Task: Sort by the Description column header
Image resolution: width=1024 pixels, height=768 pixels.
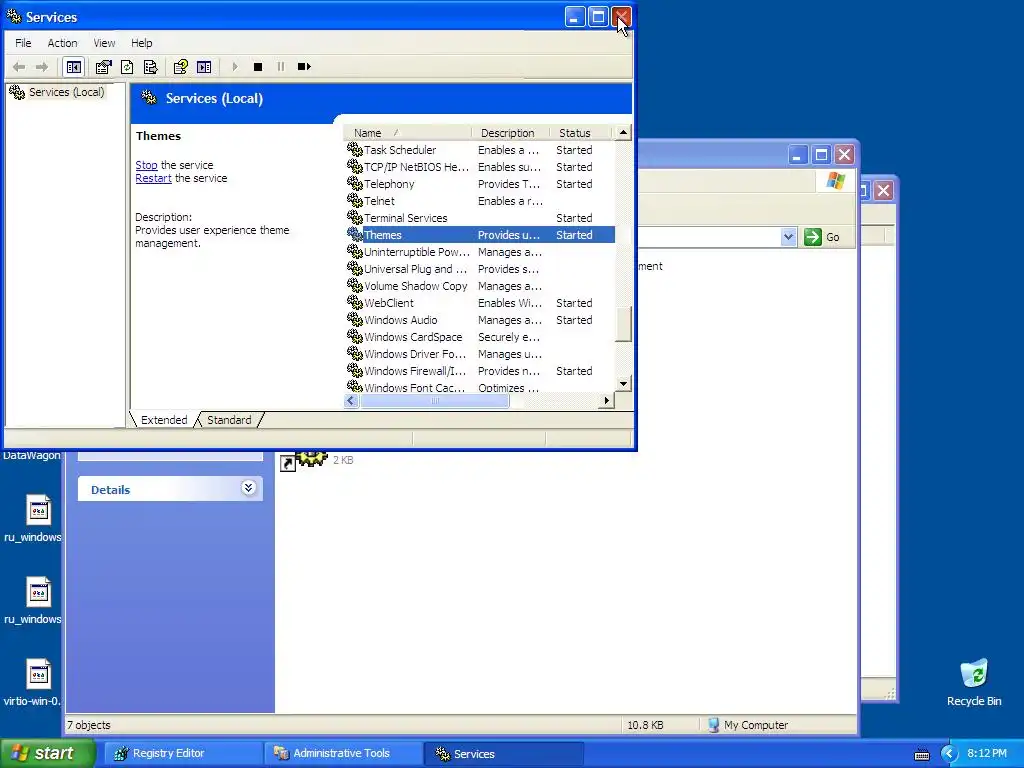Action: [x=510, y=133]
